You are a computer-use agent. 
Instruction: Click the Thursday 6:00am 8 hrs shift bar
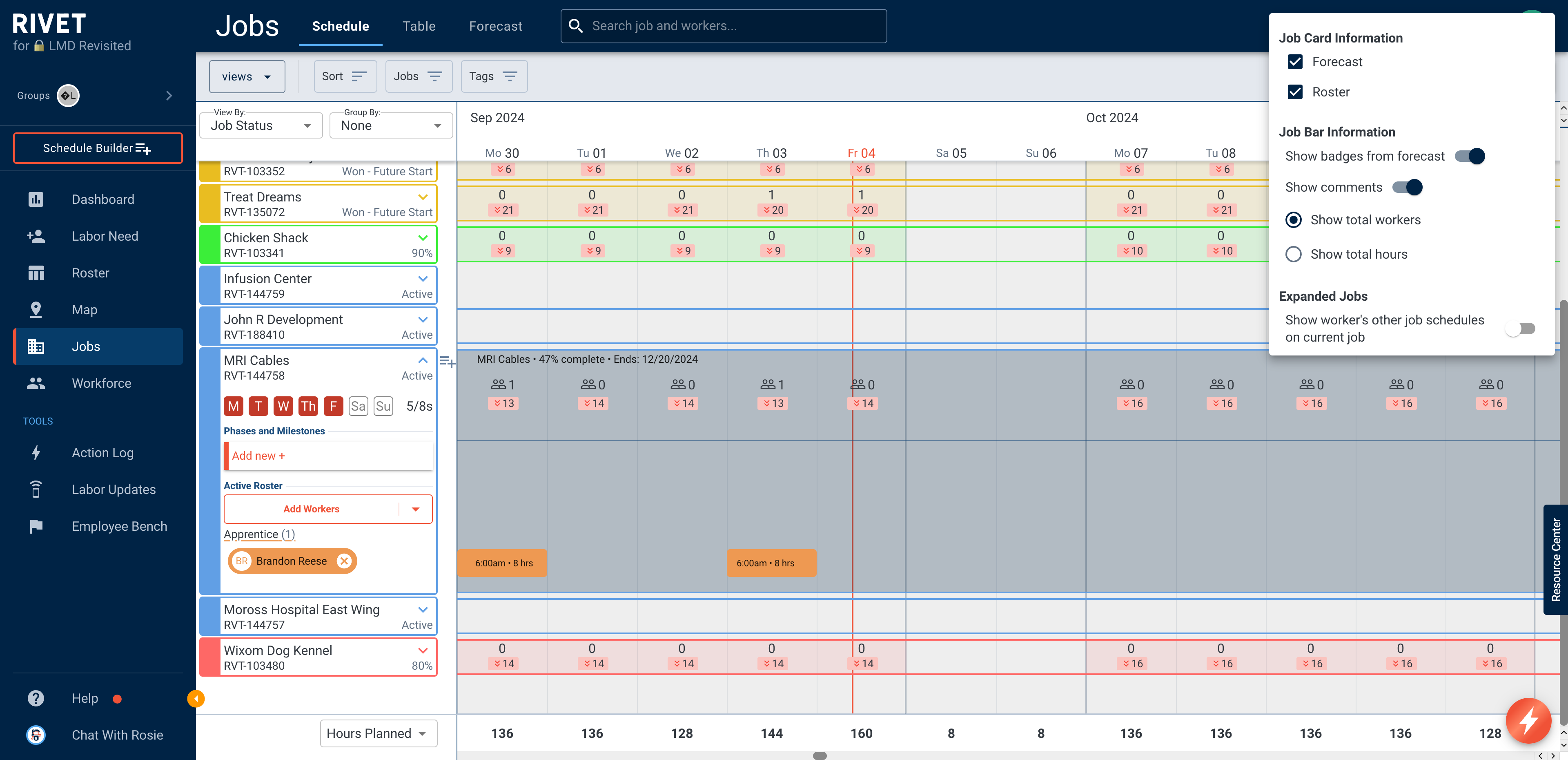click(771, 563)
